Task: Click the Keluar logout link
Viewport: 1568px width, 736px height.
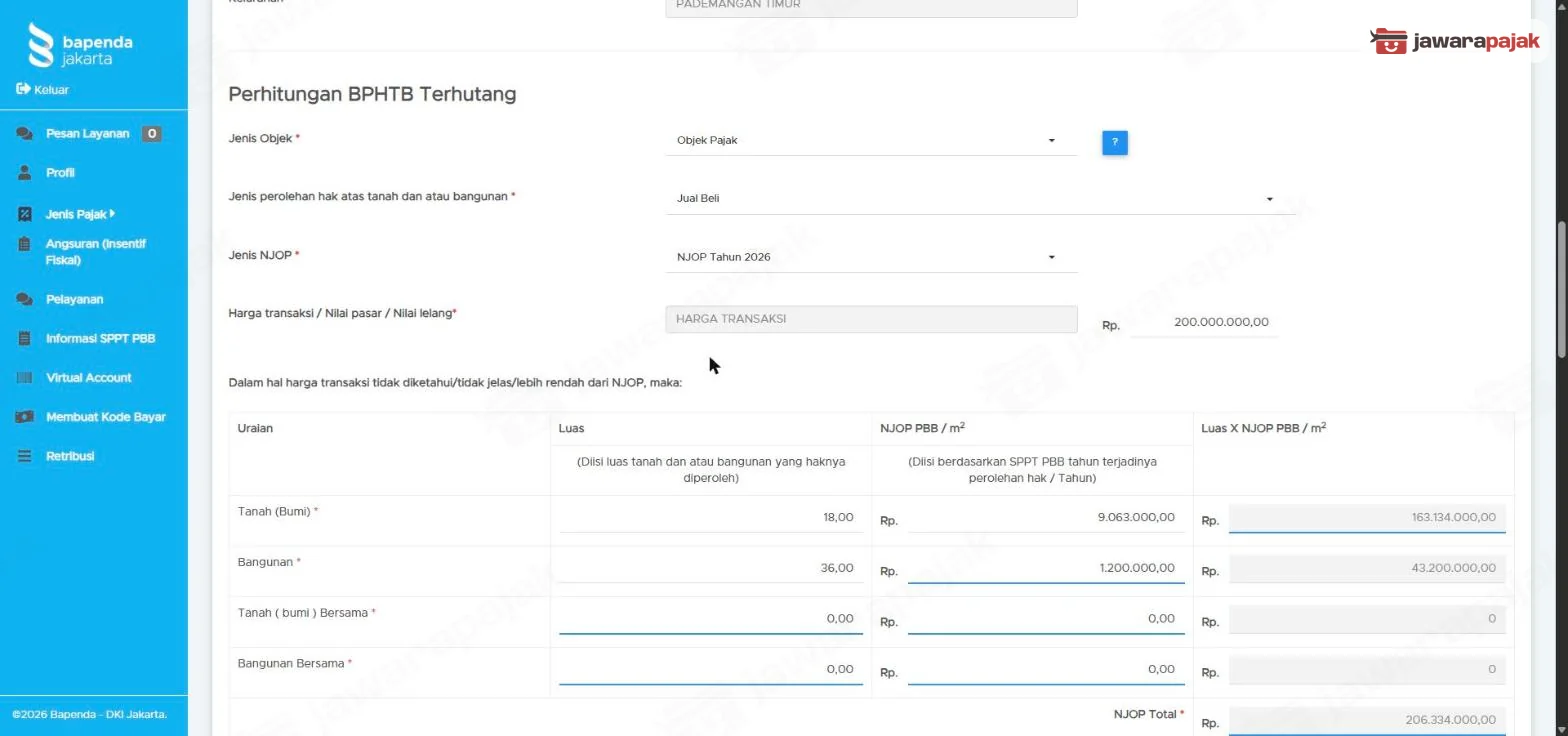Action: click(51, 89)
